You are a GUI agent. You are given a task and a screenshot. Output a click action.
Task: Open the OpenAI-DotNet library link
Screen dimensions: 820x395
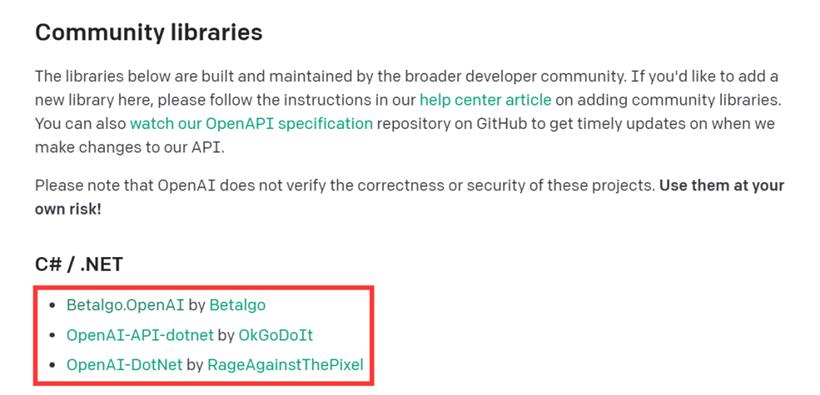[124, 365]
